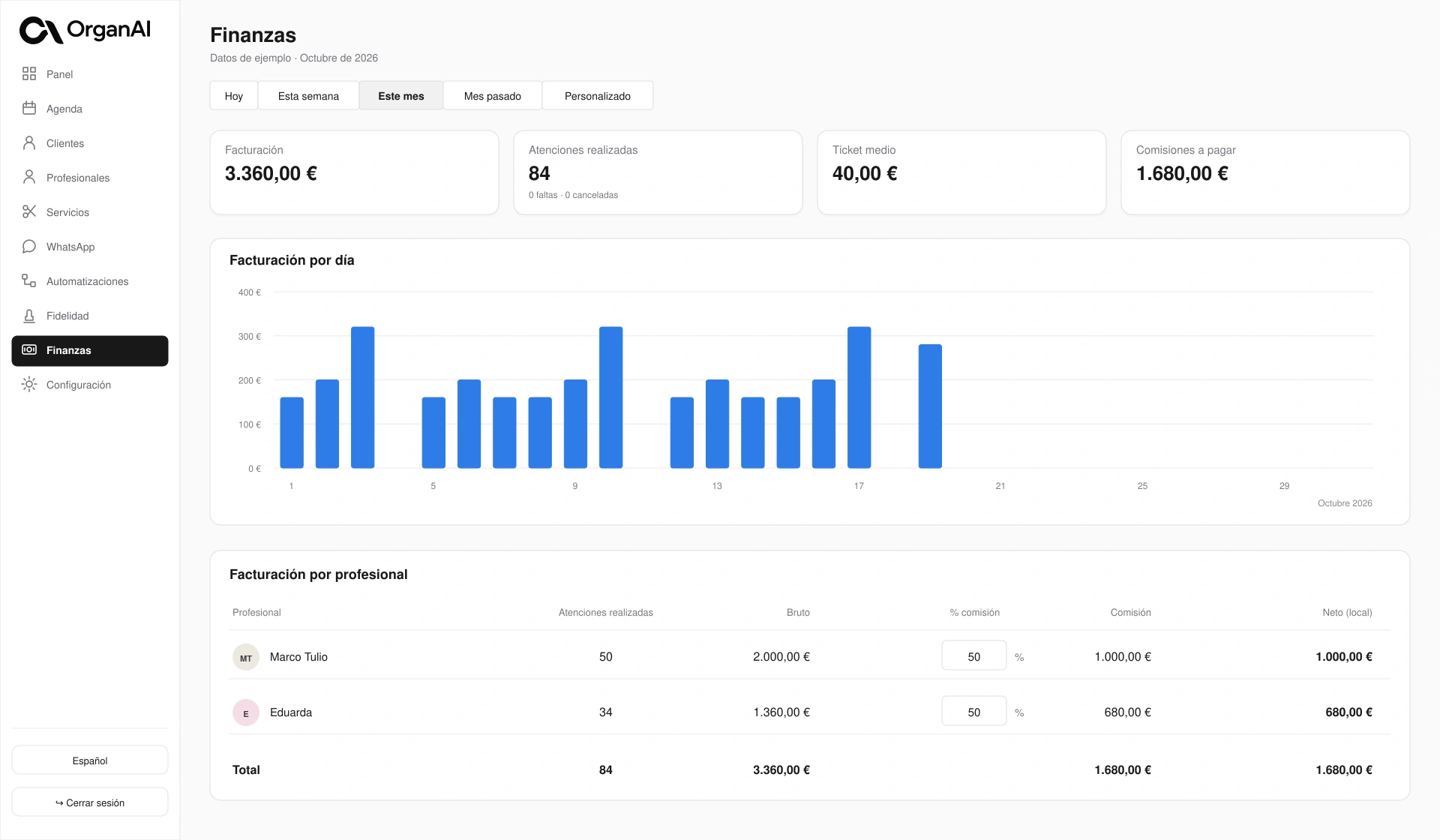
Task: Open the Automatizaciones menu item
Action: [x=90, y=281]
